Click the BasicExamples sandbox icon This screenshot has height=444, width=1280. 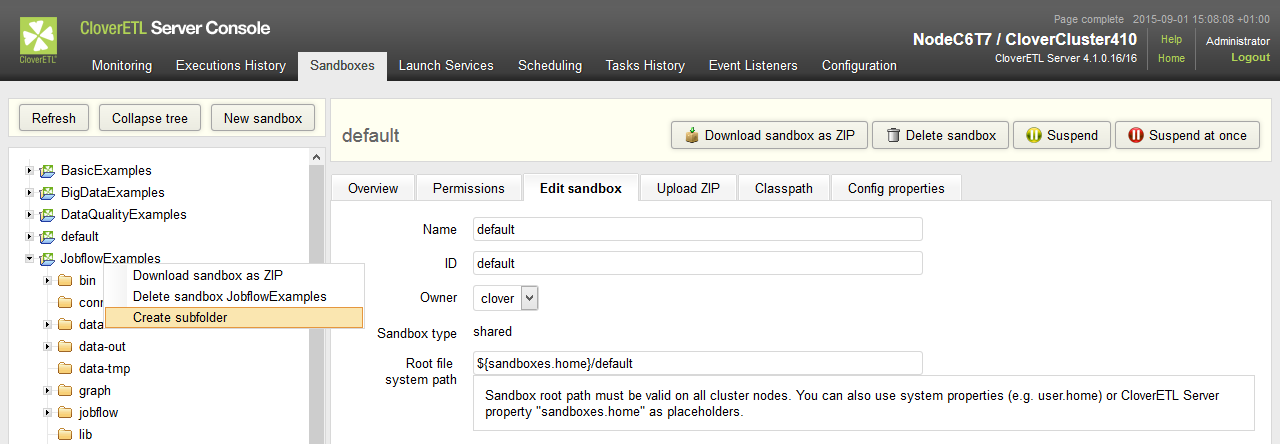coord(47,171)
